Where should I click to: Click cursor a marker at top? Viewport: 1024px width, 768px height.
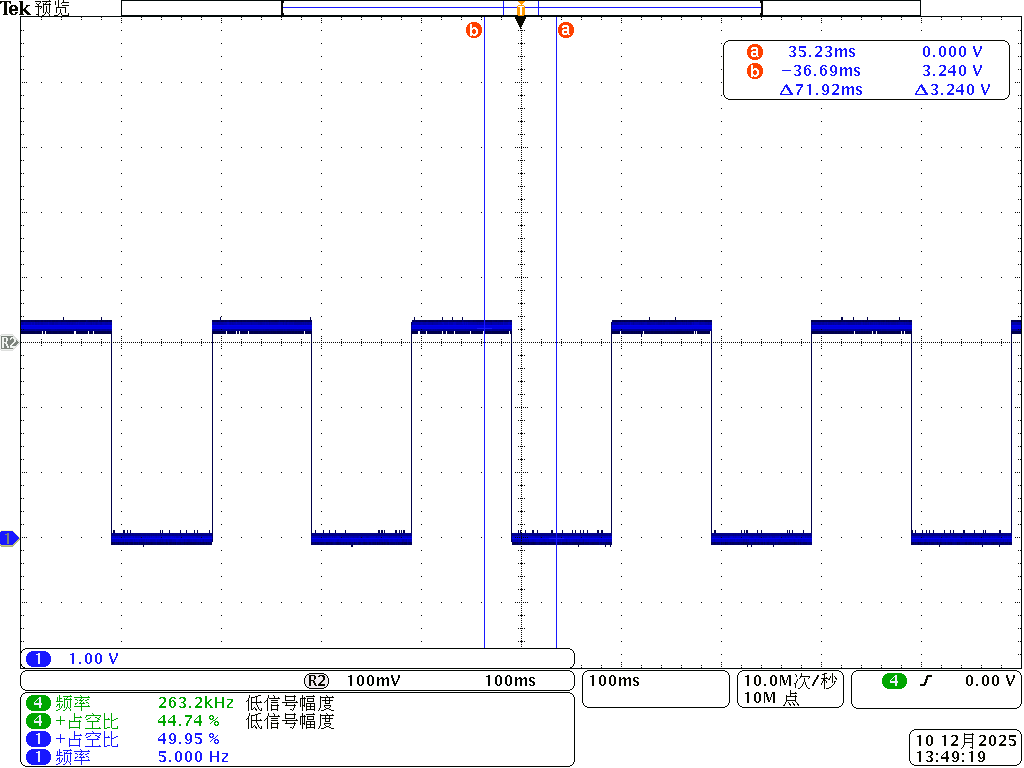[565, 30]
